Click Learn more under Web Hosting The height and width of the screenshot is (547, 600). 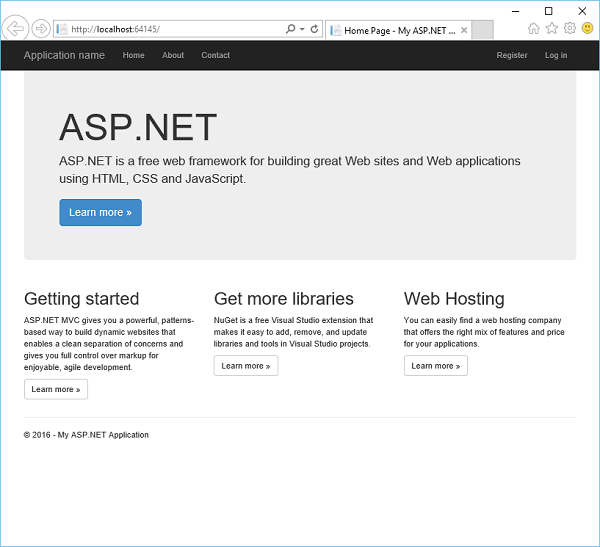pyautogui.click(x=436, y=366)
